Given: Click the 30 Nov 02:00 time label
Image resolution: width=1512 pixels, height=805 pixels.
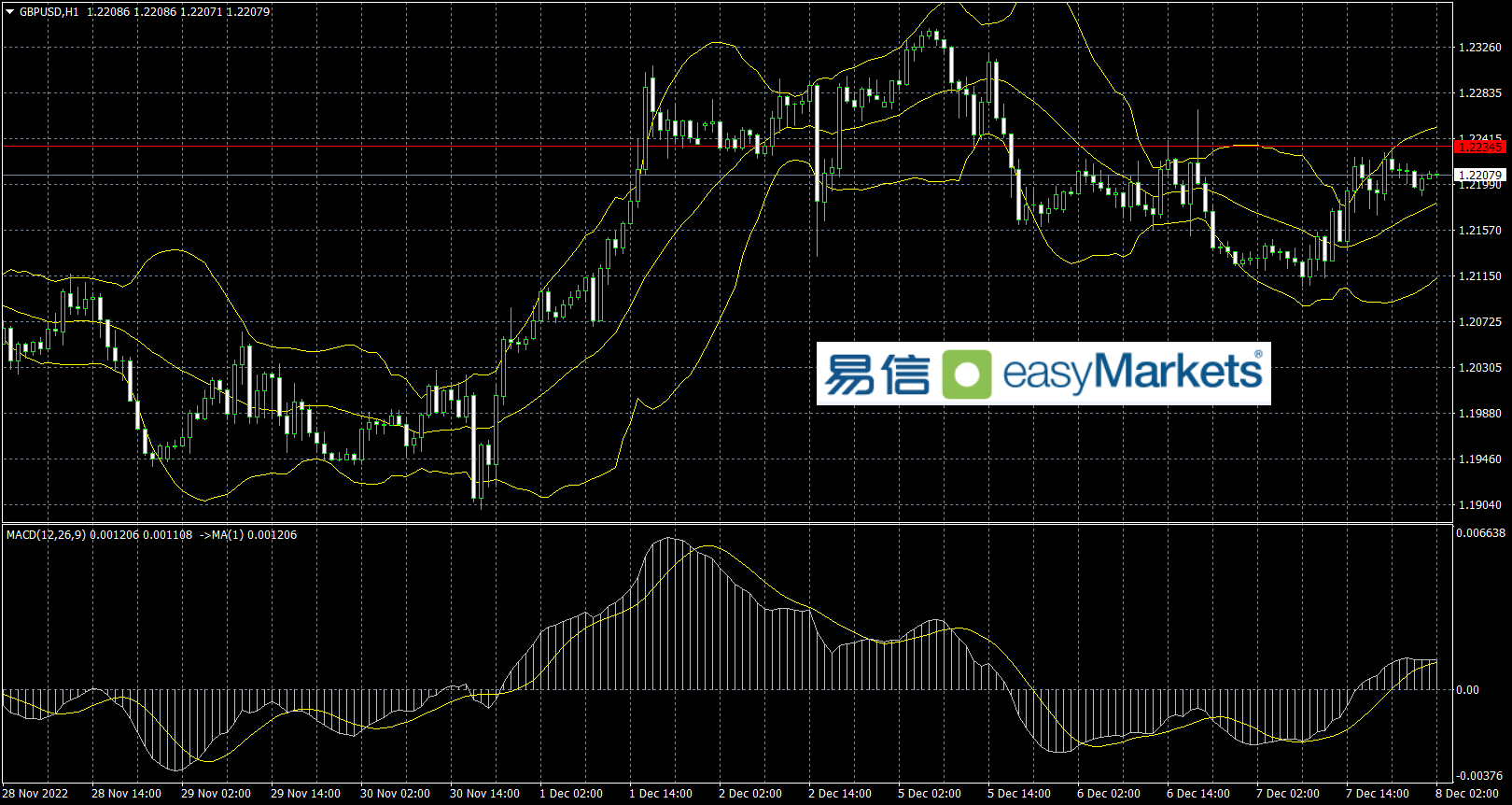Looking at the screenshot, I should click(x=395, y=794).
